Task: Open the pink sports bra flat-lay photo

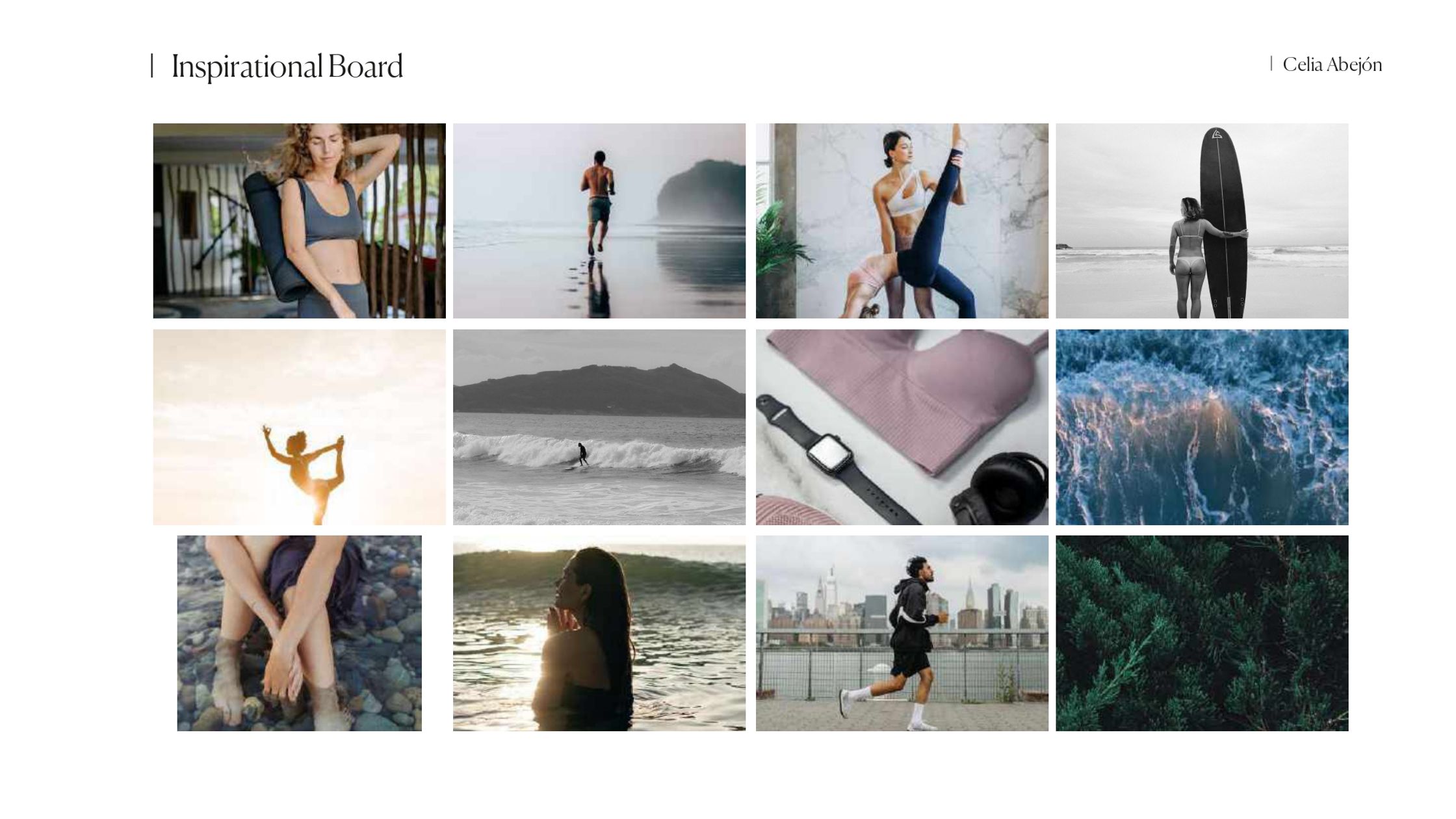Action: tap(902, 427)
